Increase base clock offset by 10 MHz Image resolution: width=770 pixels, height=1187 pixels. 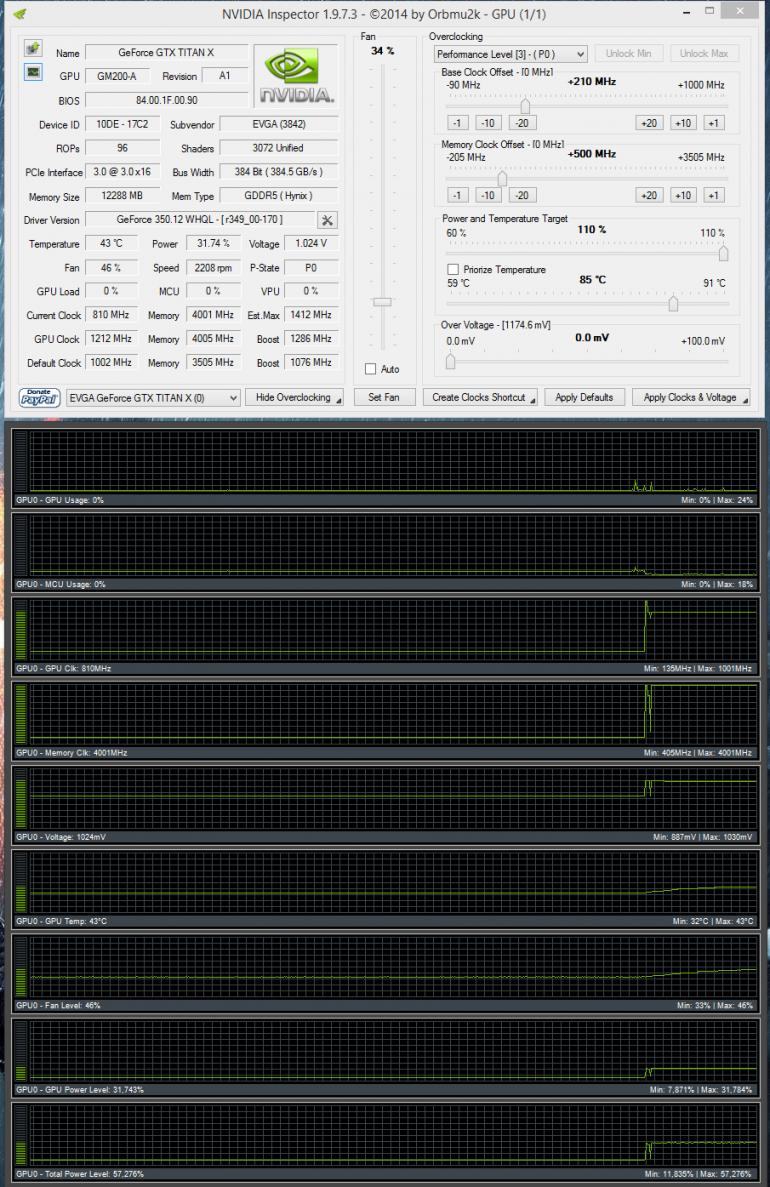click(x=682, y=123)
